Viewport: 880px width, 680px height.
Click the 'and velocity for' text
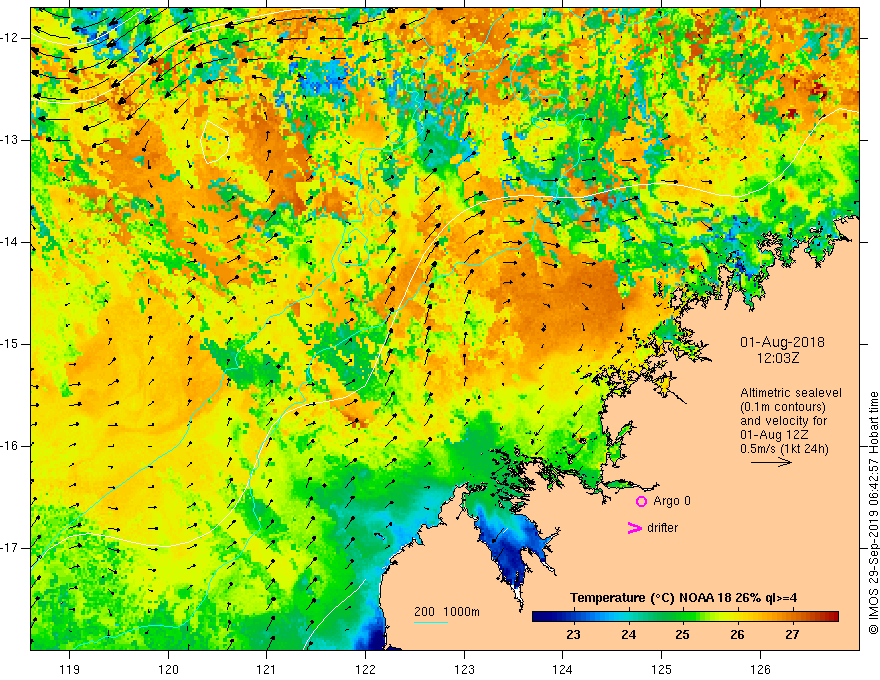coord(783,421)
